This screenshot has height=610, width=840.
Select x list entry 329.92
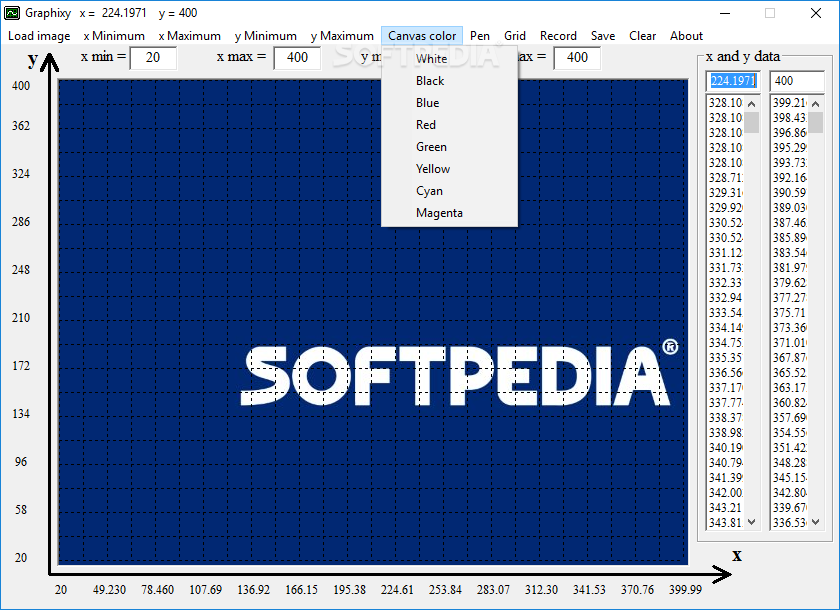725,208
